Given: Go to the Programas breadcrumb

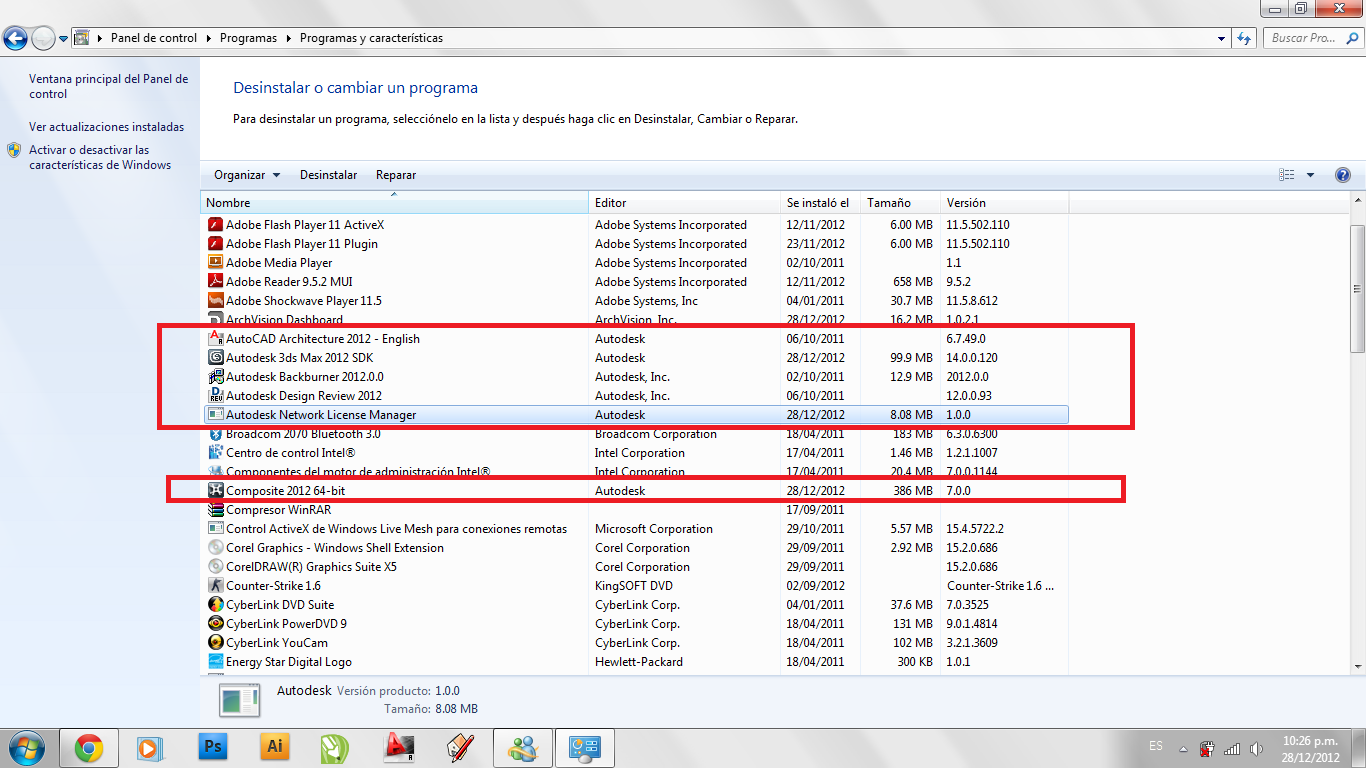Looking at the screenshot, I should (248, 38).
